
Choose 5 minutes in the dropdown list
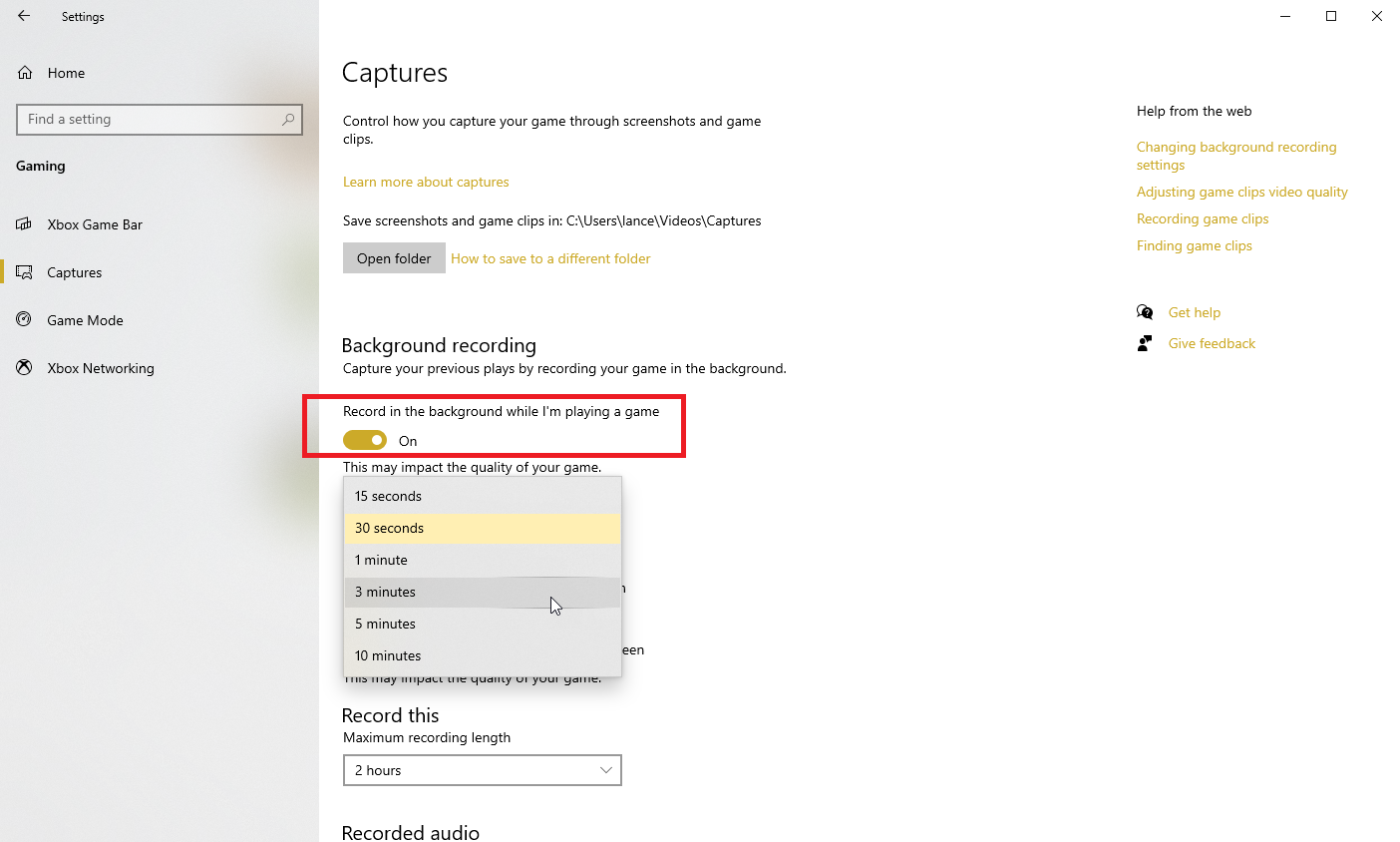click(483, 624)
